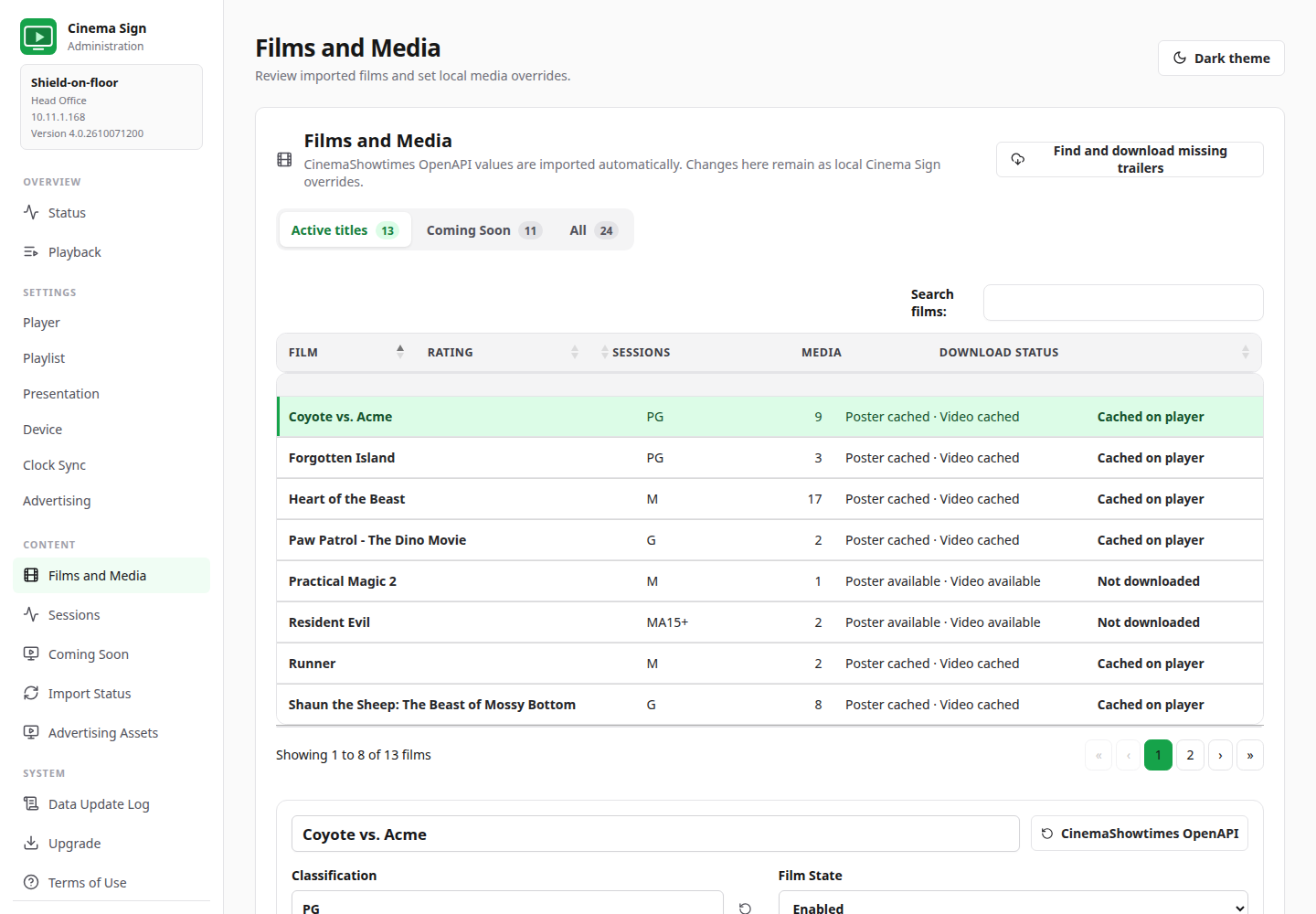1316x914 pixels.
Task: Click current page 1 button
Action: 1158,755
